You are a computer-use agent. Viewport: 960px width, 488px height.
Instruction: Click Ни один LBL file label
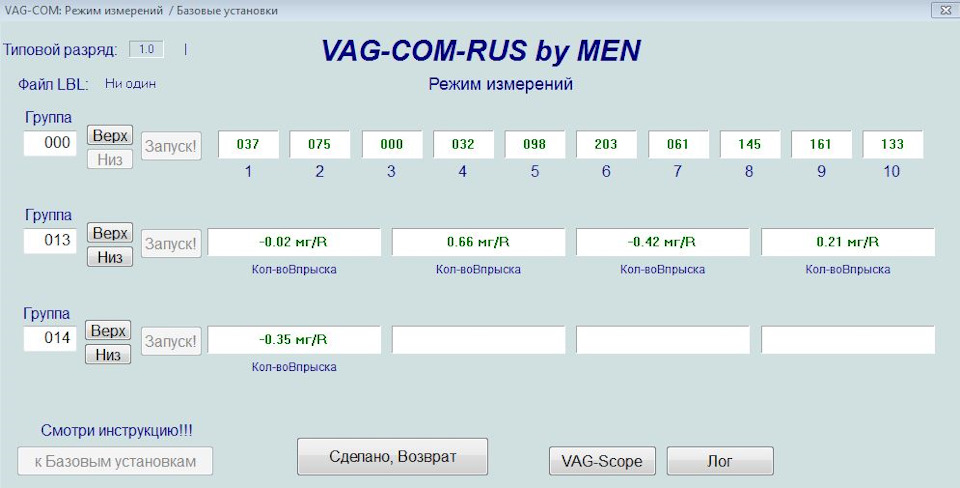[130, 83]
